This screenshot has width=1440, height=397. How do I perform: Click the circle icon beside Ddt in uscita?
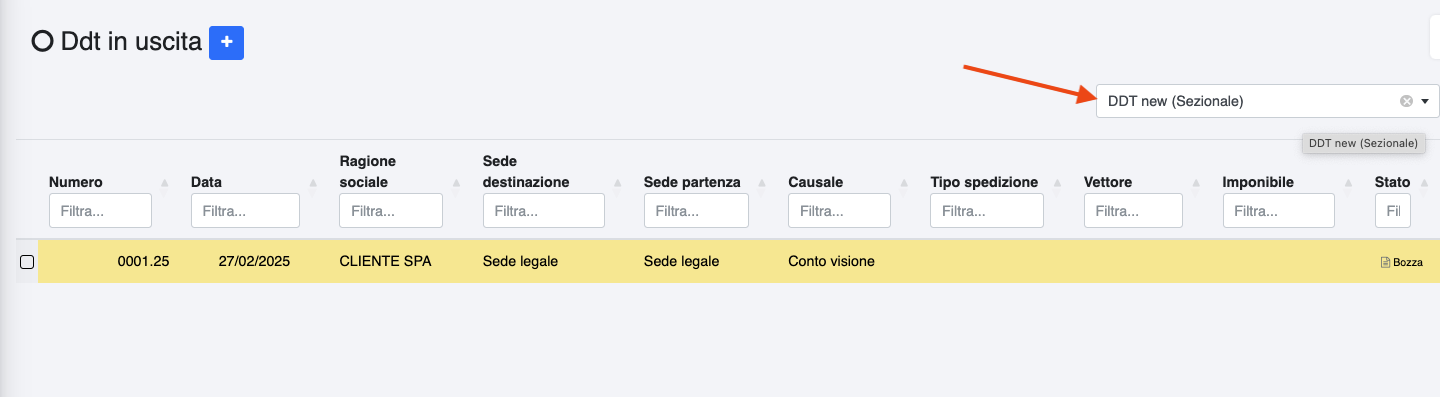42,42
